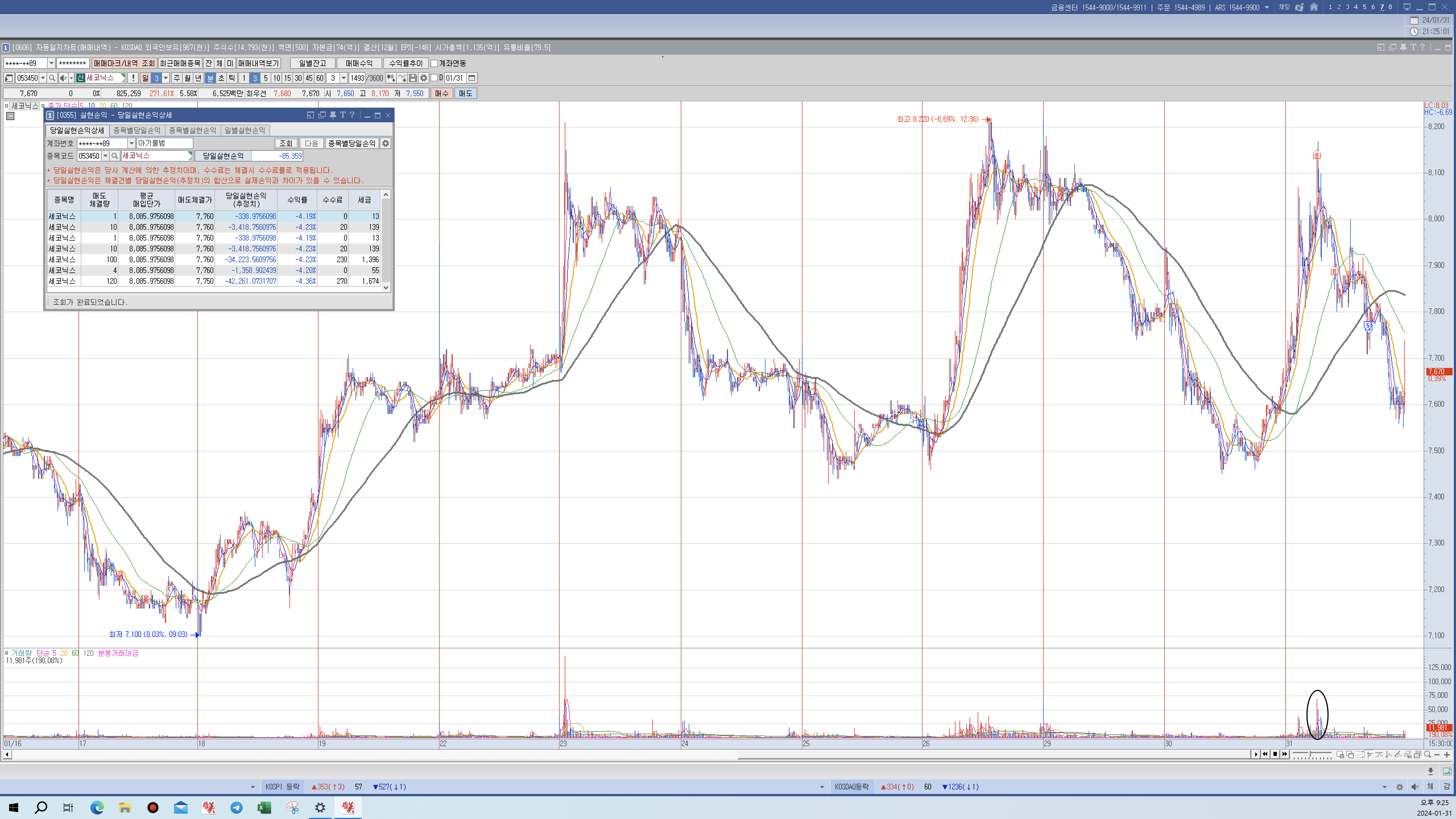
Task: Click the 조회 button in profit popup
Action: pos(286,144)
